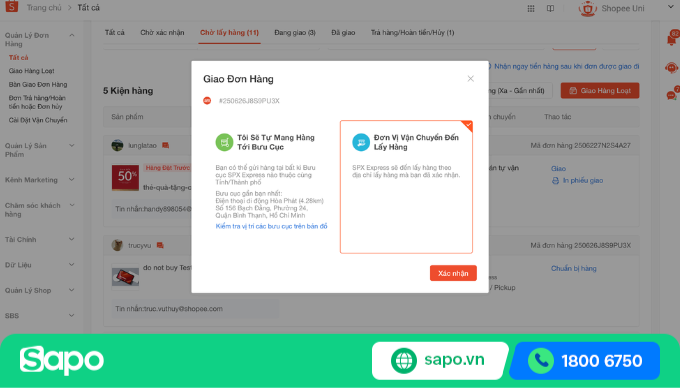Open Đơn Trả hàng/Hoàn tiền sidebar item
This screenshot has width=680, height=390.
coord(37,102)
